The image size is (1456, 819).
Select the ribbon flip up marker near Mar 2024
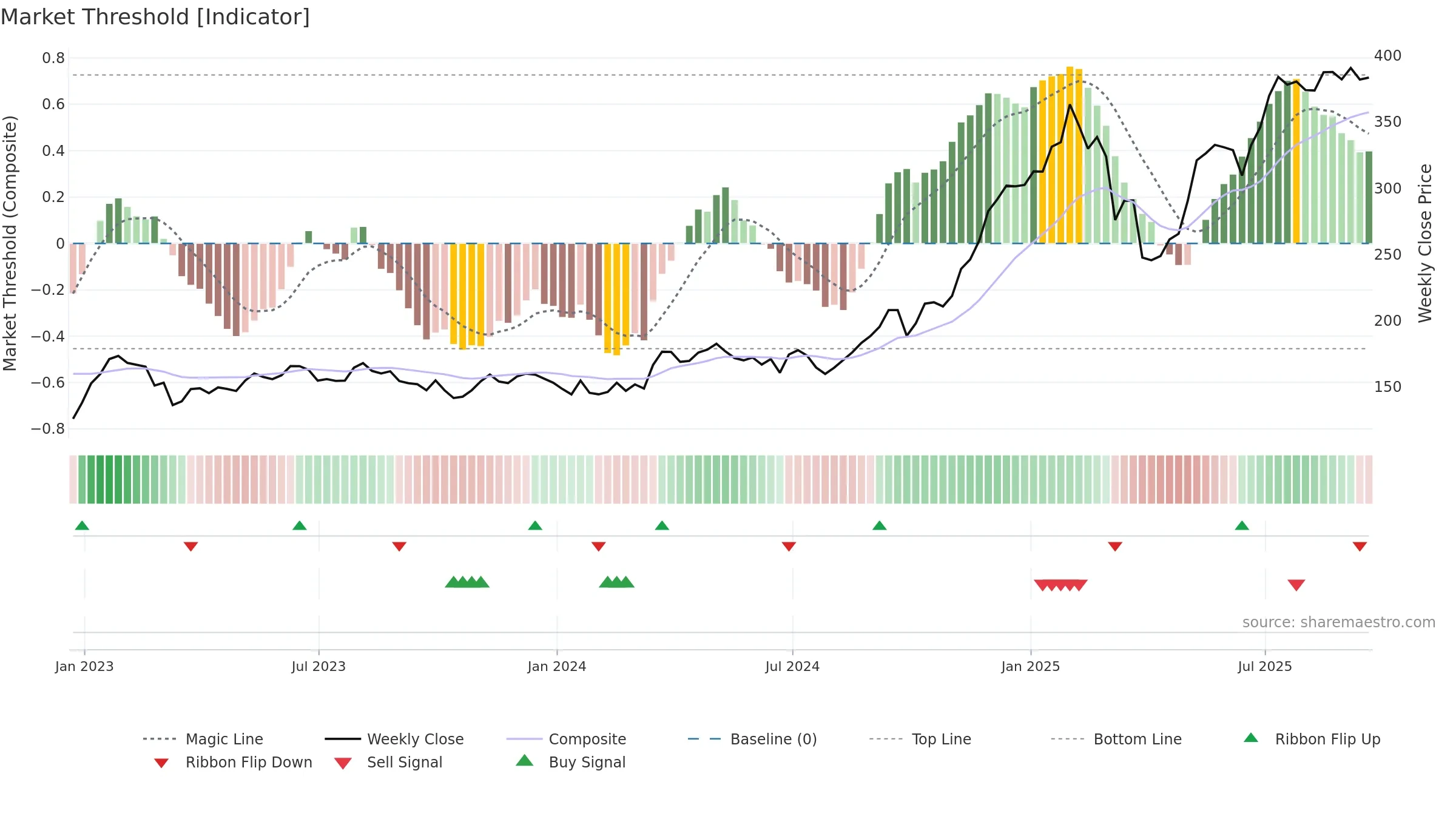[x=662, y=525]
